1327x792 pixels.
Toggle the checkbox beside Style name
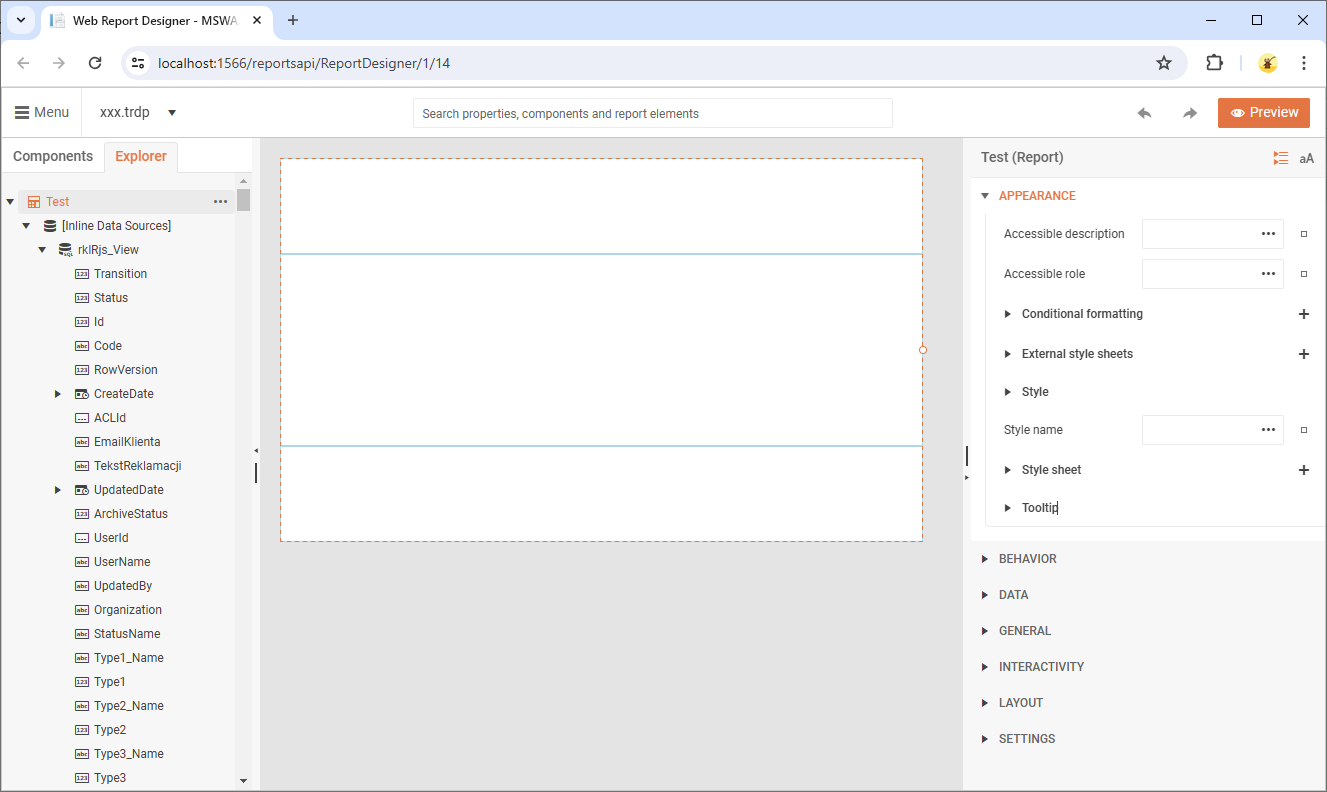click(1303, 429)
